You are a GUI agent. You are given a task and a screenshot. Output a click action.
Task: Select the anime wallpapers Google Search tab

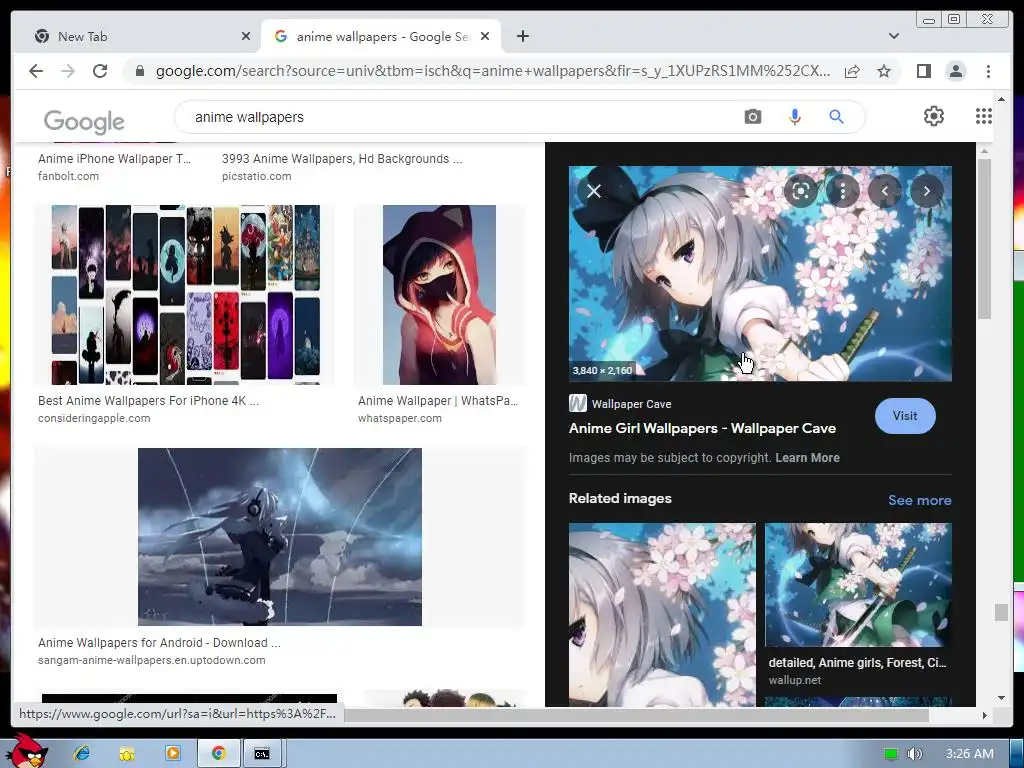tap(381, 37)
